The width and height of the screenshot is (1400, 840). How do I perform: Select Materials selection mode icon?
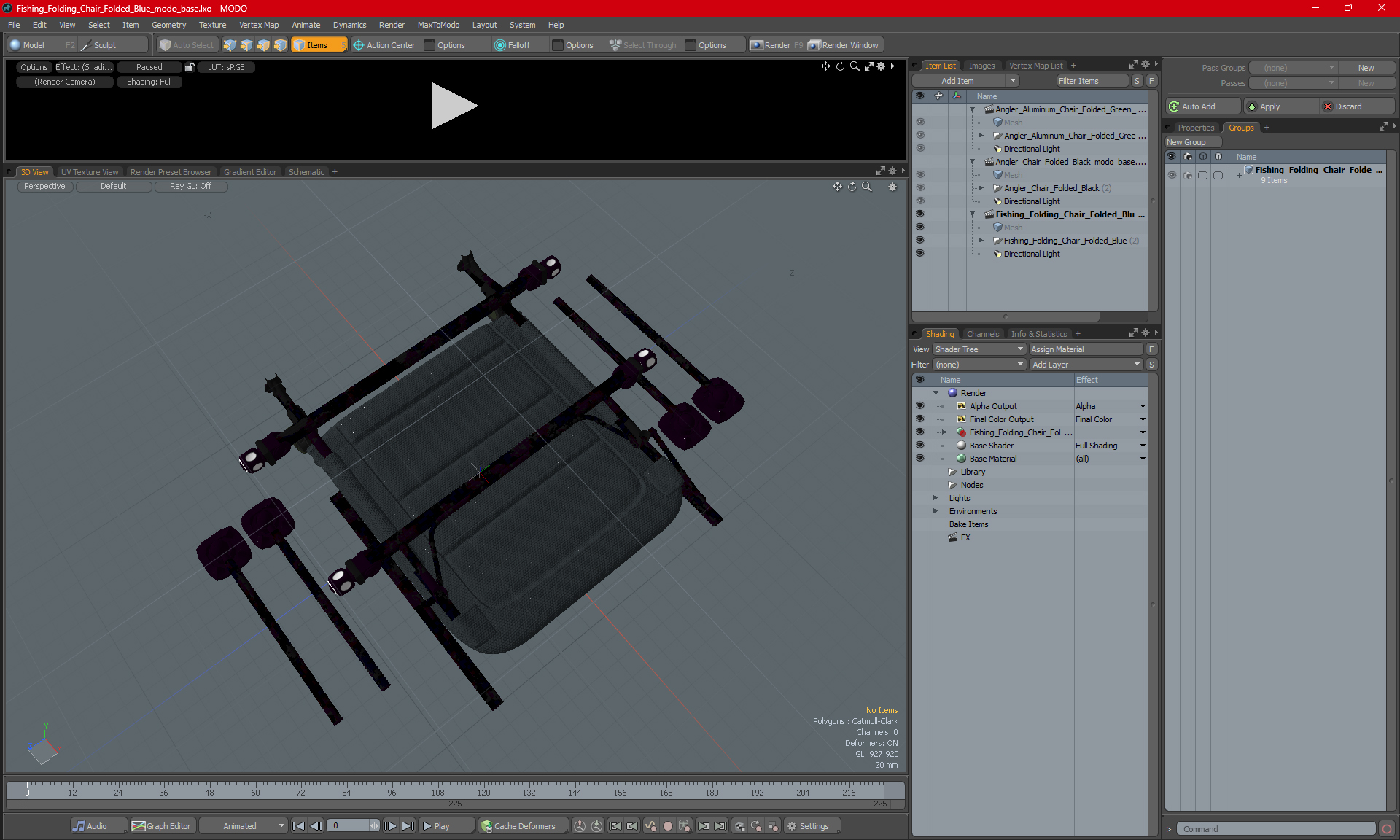(280, 45)
